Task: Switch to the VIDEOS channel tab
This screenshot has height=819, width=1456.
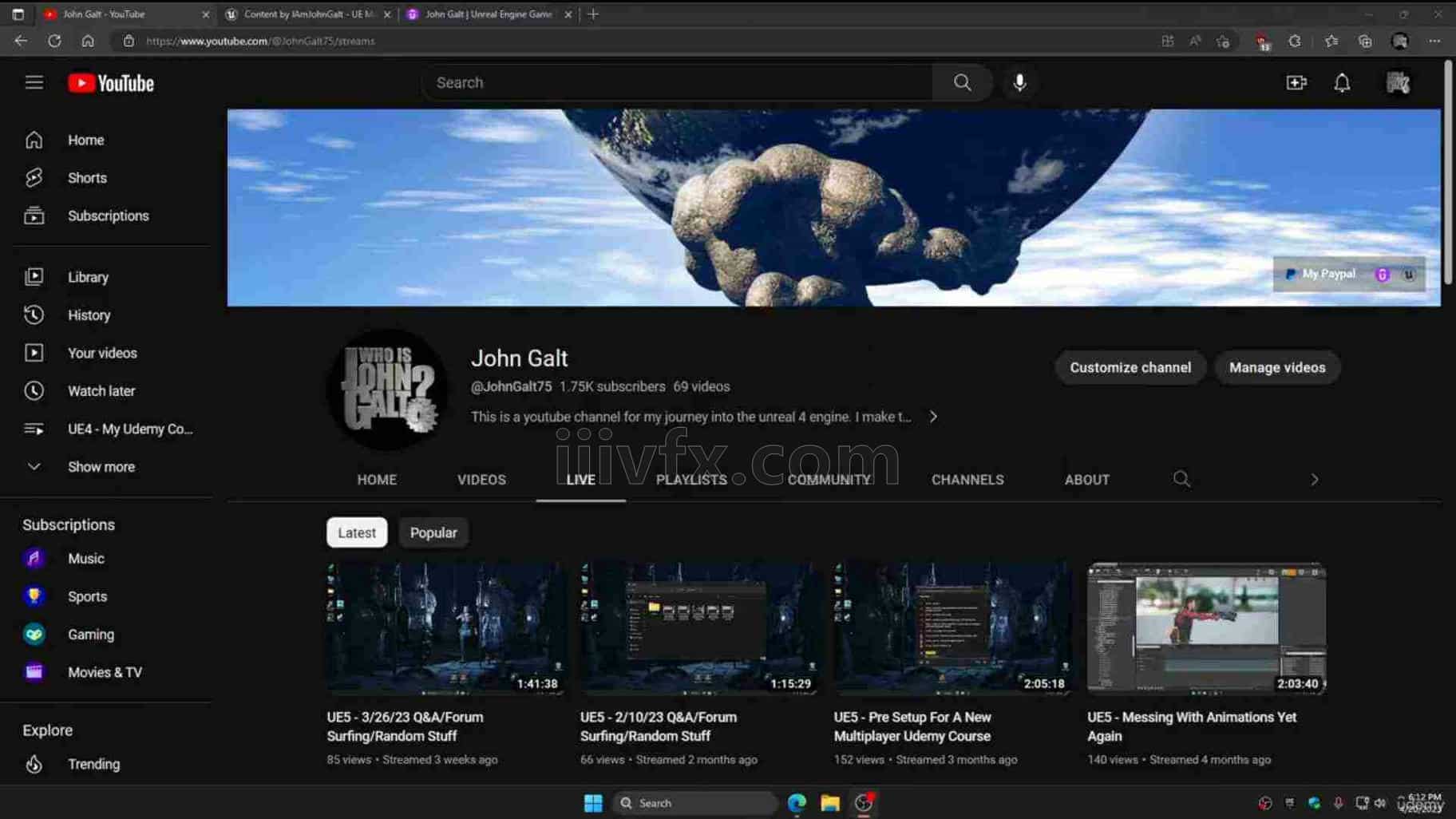Action: pos(481,479)
